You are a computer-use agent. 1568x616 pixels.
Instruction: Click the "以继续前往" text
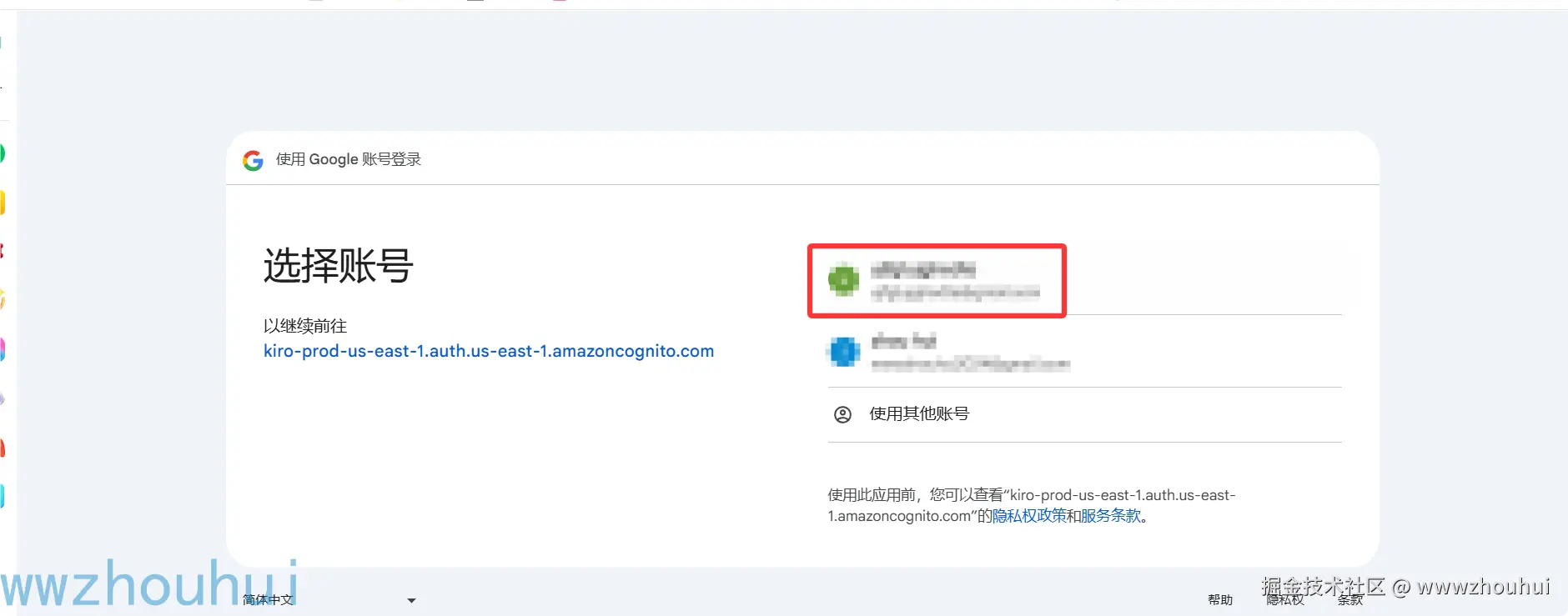coord(305,326)
